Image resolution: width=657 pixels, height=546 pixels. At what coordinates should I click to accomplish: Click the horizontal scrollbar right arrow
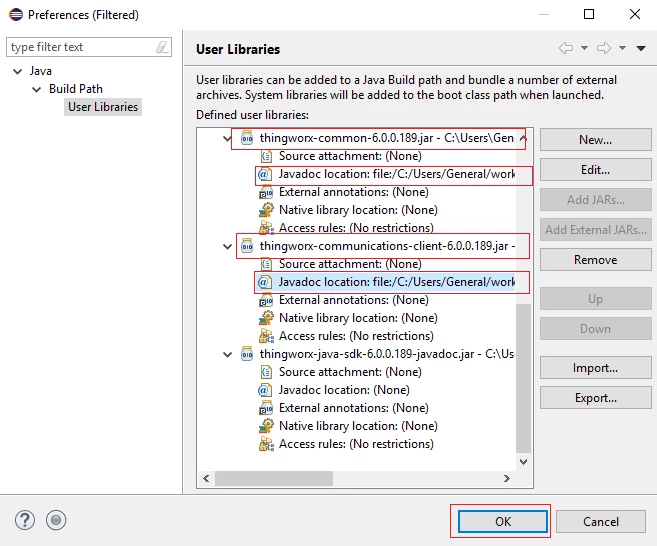tap(507, 479)
